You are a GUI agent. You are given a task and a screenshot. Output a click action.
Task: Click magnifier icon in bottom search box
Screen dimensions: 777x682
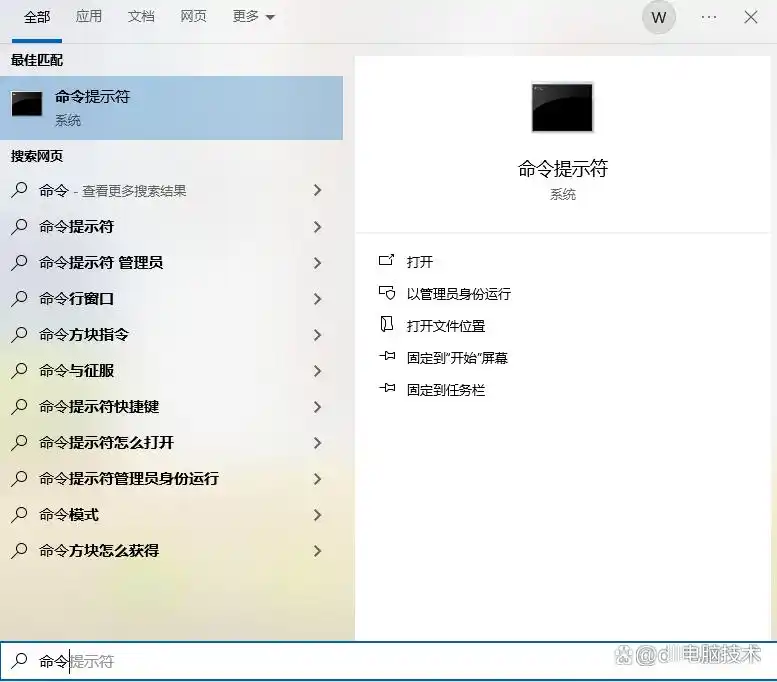19,661
